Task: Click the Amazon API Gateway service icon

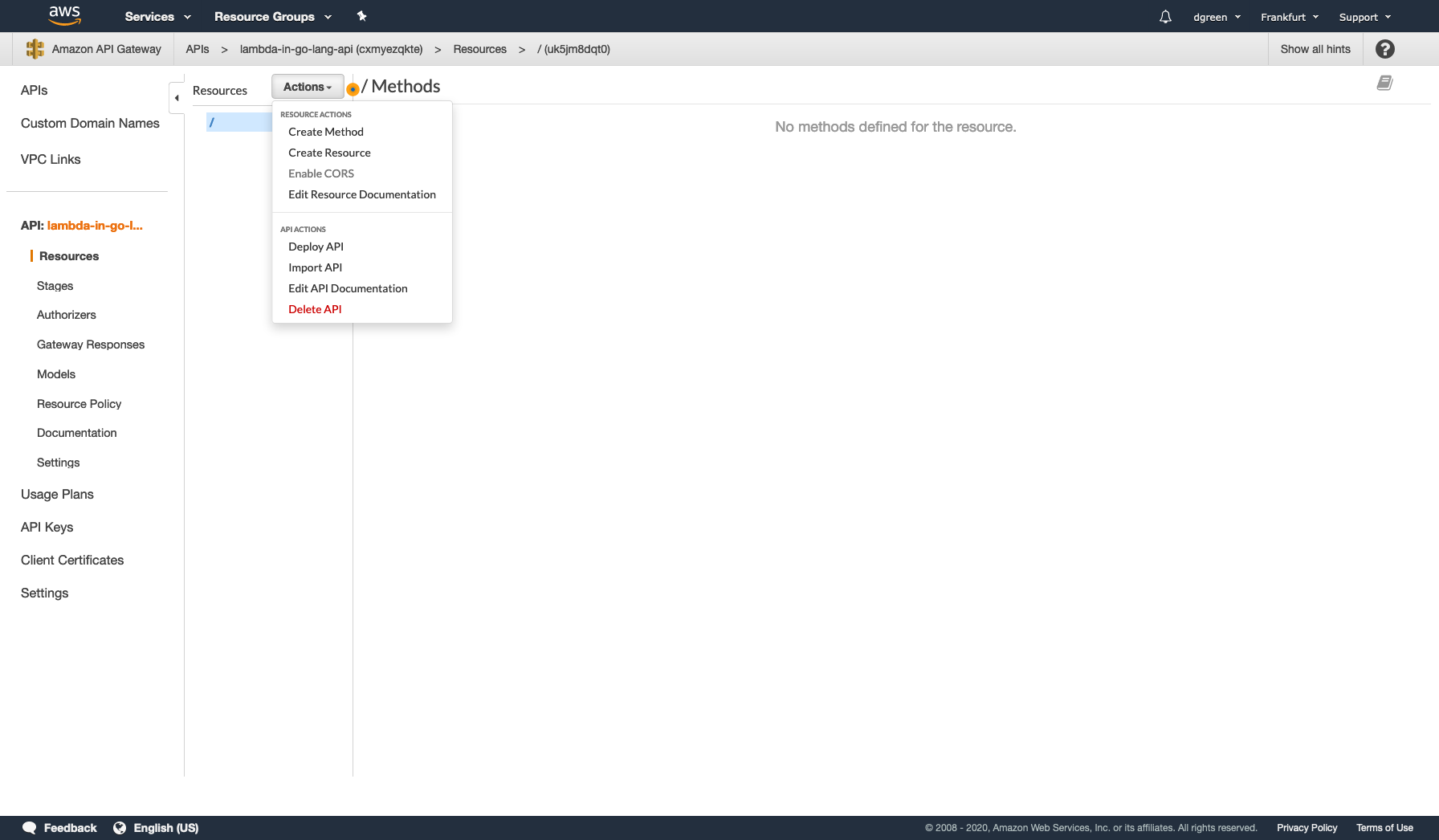Action: [x=35, y=49]
